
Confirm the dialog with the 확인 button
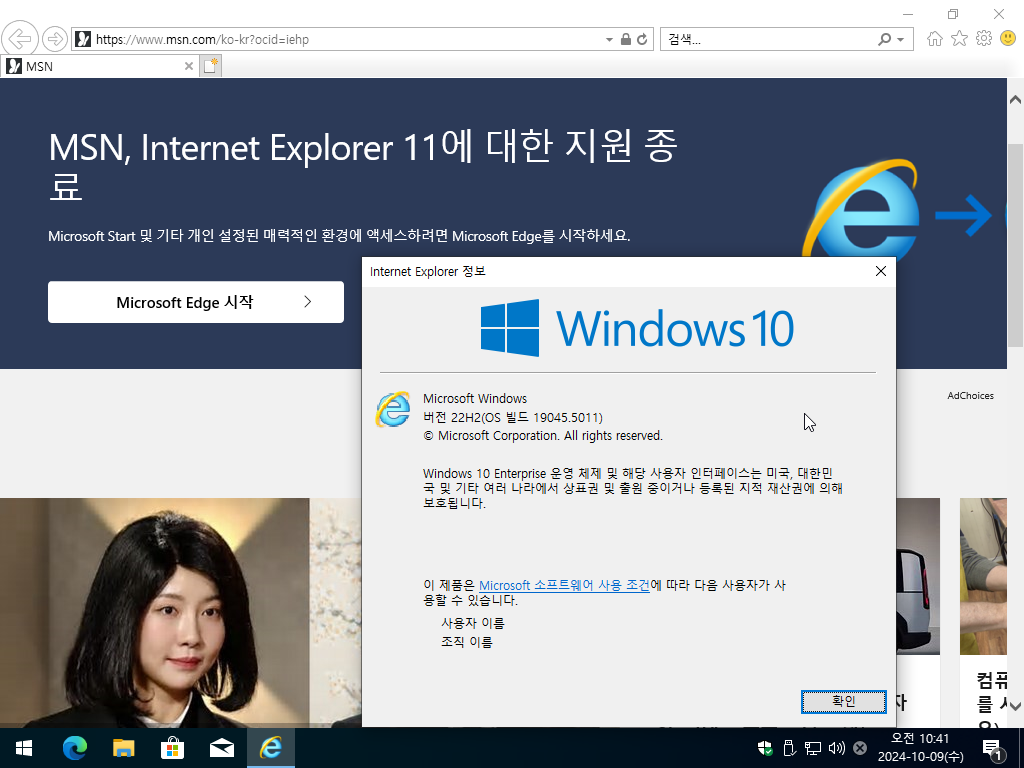click(x=844, y=701)
